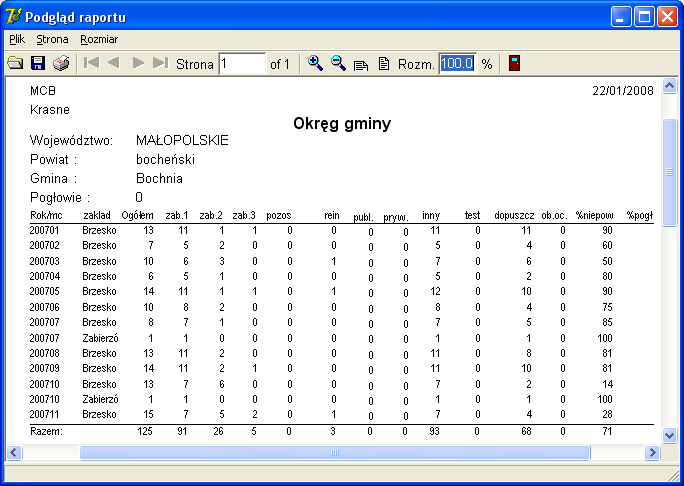Click row '200711' in the table
The height and width of the screenshot is (486, 684).
click(x=342, y=414)
